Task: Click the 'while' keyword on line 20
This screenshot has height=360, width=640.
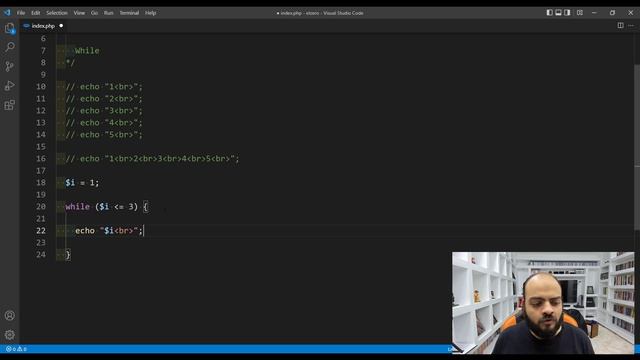Action: pyautogui.click(x=78, y=207)
